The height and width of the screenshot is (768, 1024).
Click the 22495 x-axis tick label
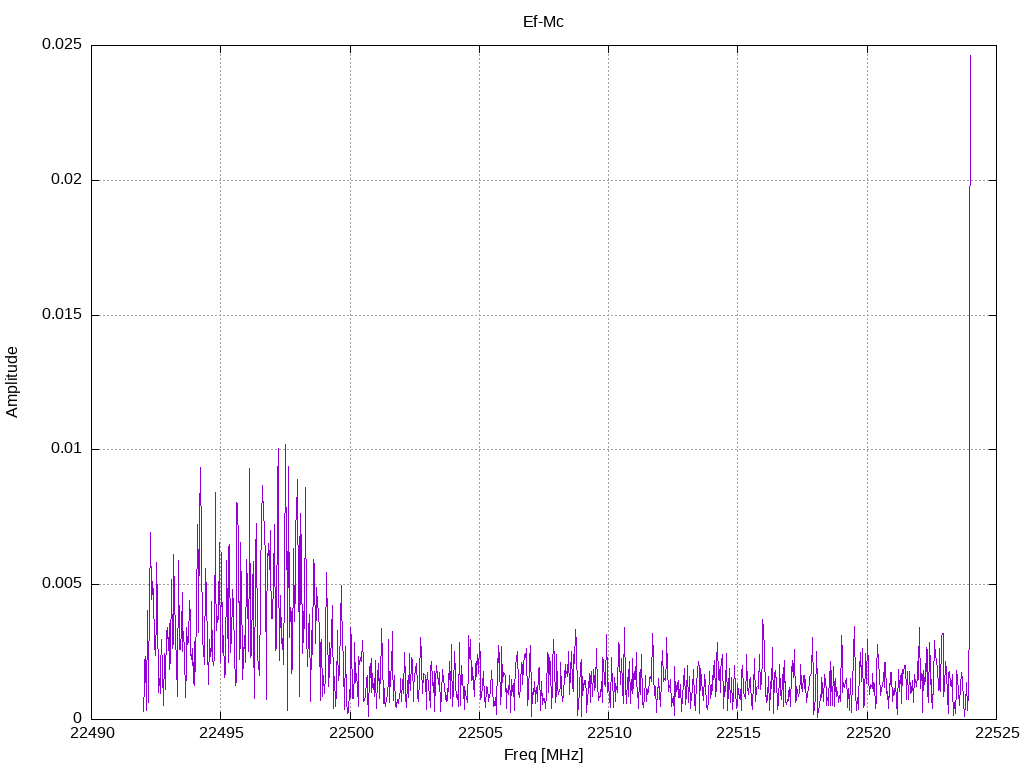(220, 733)
